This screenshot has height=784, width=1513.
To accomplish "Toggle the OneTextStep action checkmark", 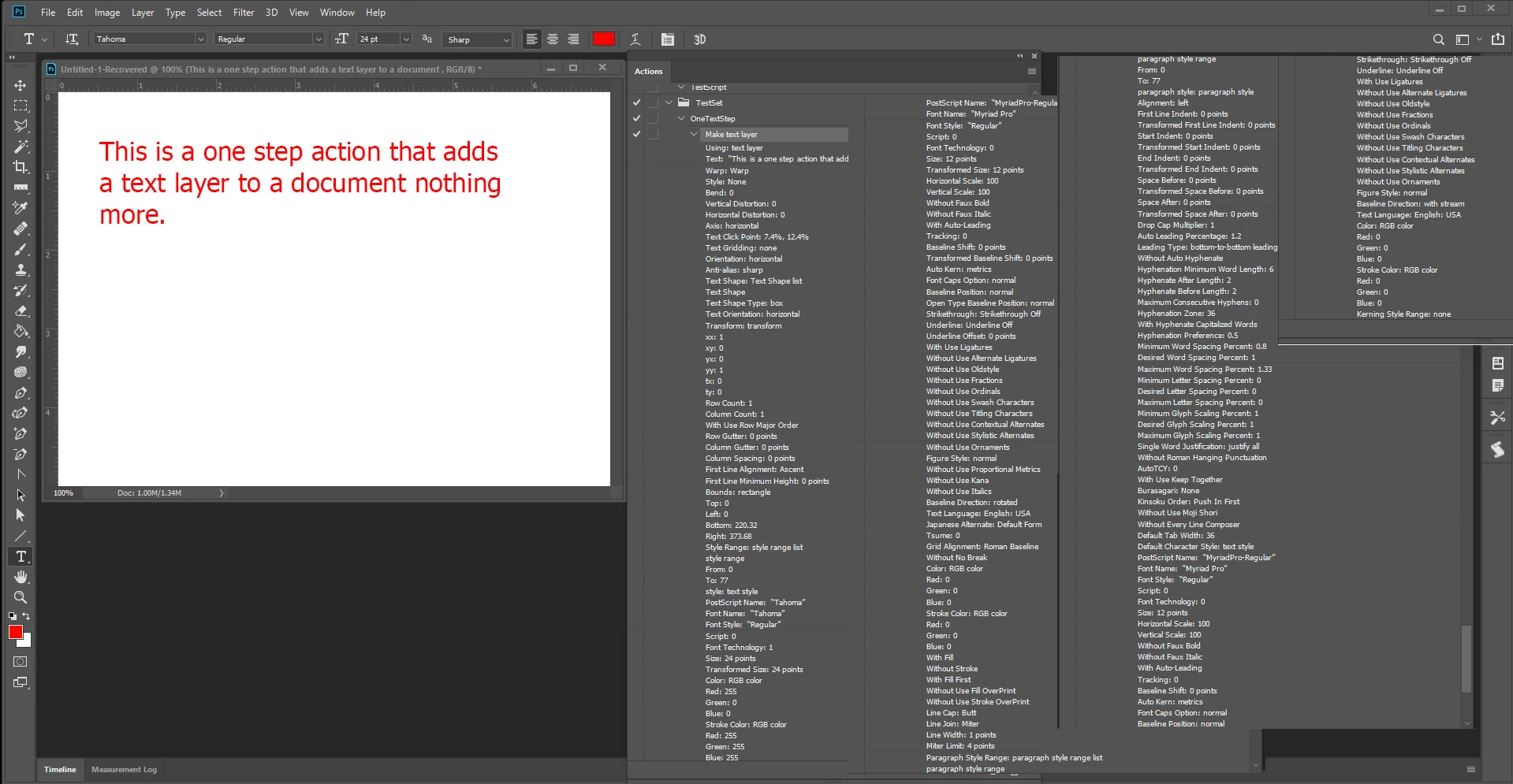I will pyautogui.click(x=636, y=118).
